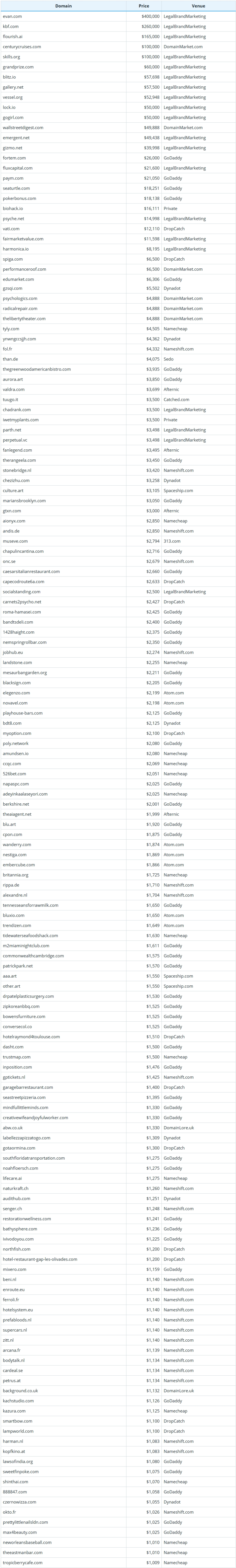Select the thegreenwoodamericanbistro.com domain
The image size is (236, 1568).
coord(36,369)
